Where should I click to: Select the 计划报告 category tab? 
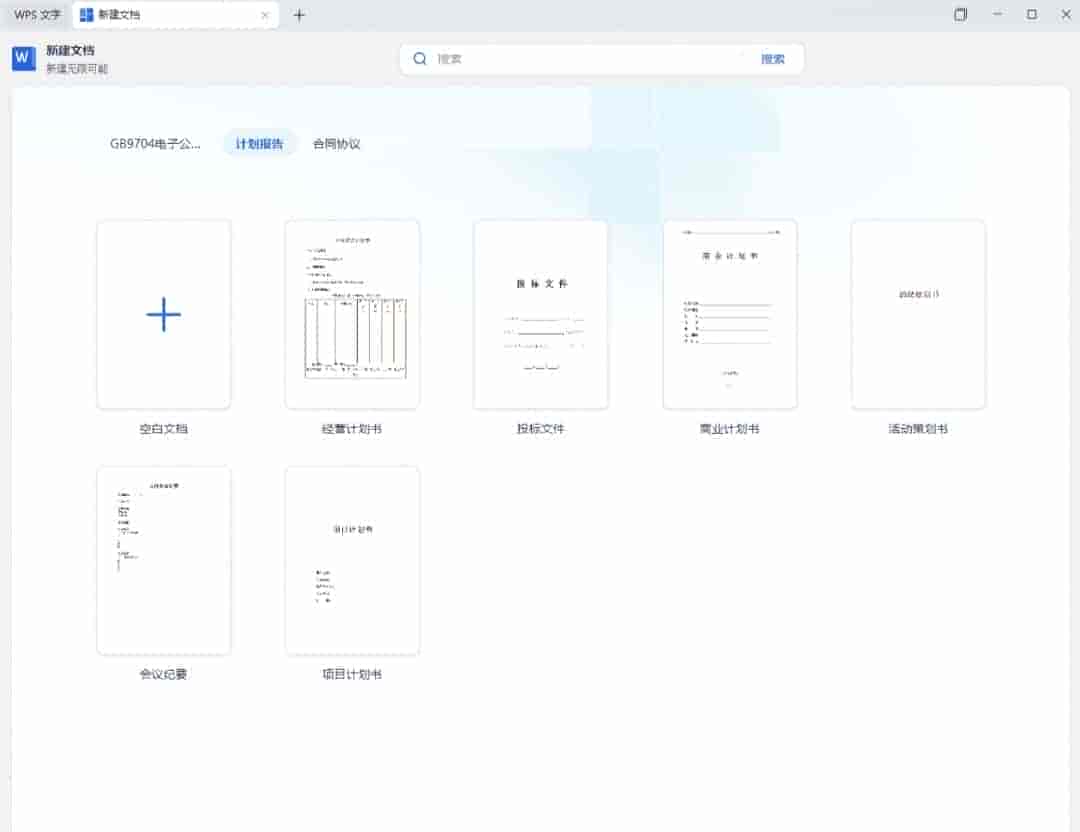coord(259,144)
